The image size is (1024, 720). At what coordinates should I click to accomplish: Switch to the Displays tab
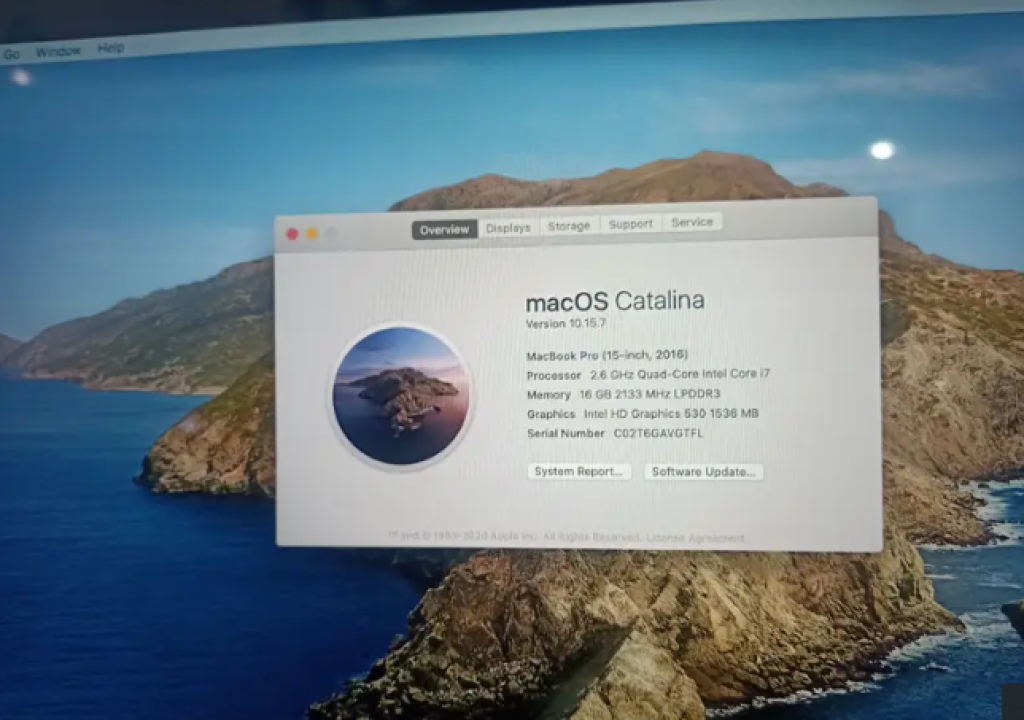point(508,228)
